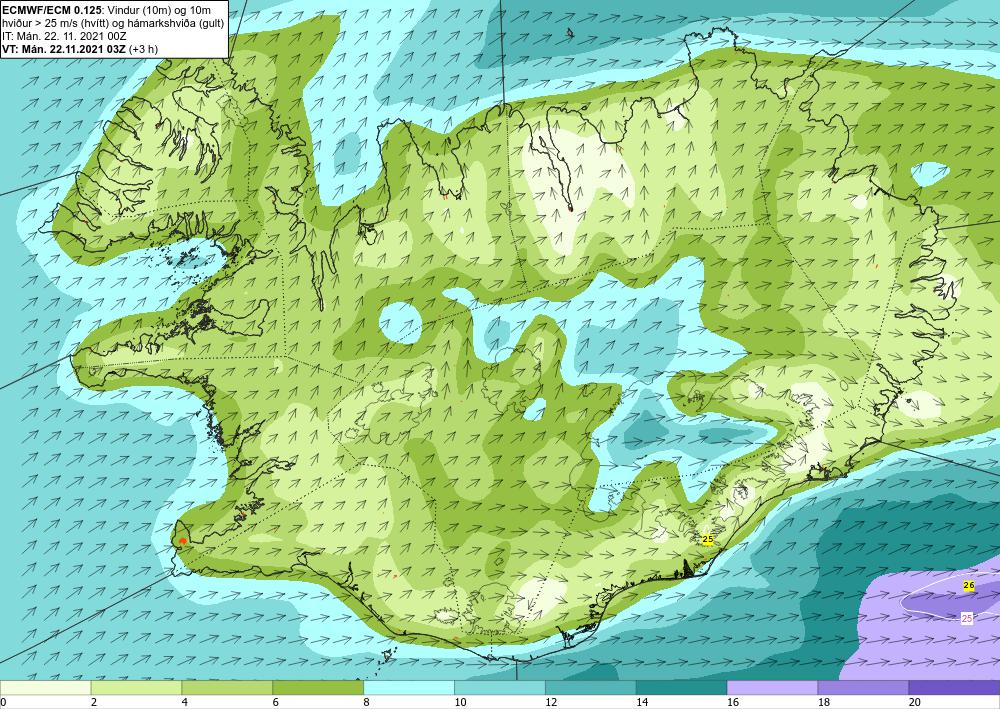Screen dimensions: 1000x709
Task: Click the dark purple swatch above 20 m/s
Action: point(954,688)
